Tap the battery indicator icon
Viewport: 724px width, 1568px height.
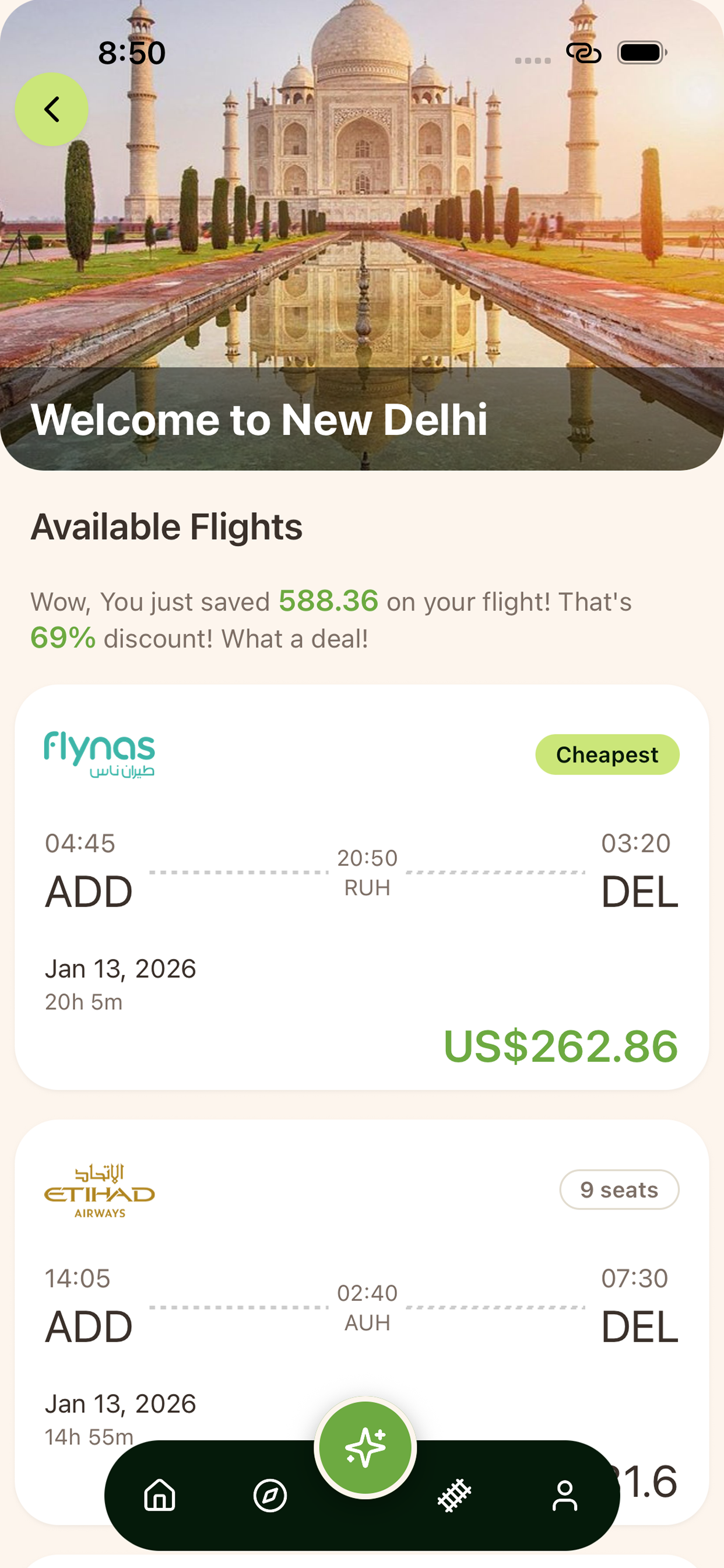(x=642, y=53)
